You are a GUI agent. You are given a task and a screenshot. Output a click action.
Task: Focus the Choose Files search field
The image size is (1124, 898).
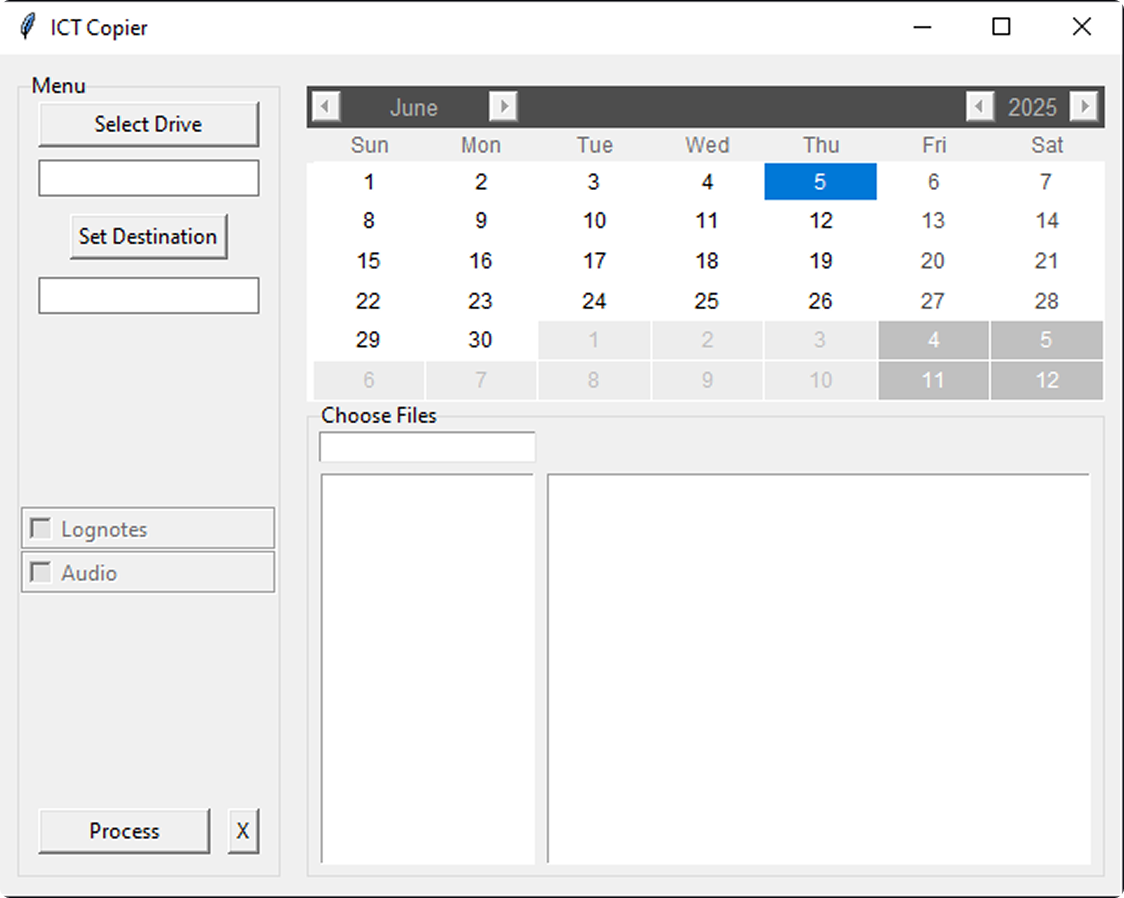[427, 446]
